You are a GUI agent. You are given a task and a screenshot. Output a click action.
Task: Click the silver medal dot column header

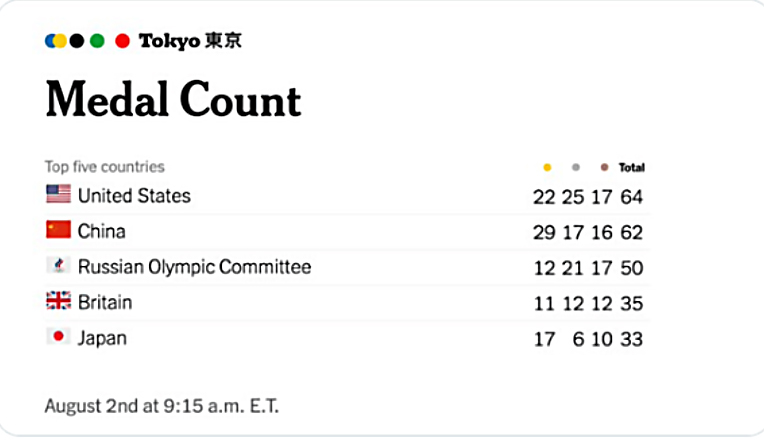[575, 167]
